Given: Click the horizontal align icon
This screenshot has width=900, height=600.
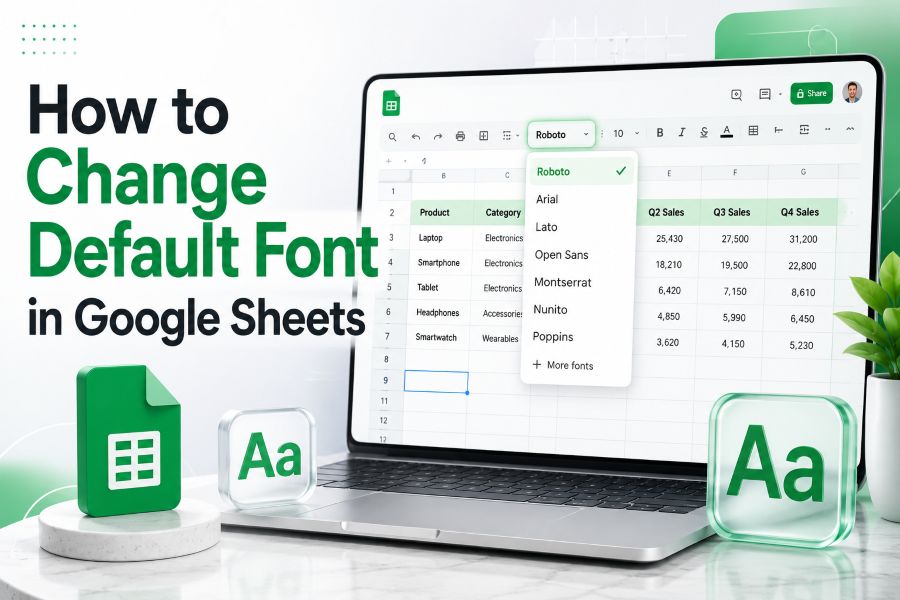Looking at the screenshot, I should [x=779, y=130].
